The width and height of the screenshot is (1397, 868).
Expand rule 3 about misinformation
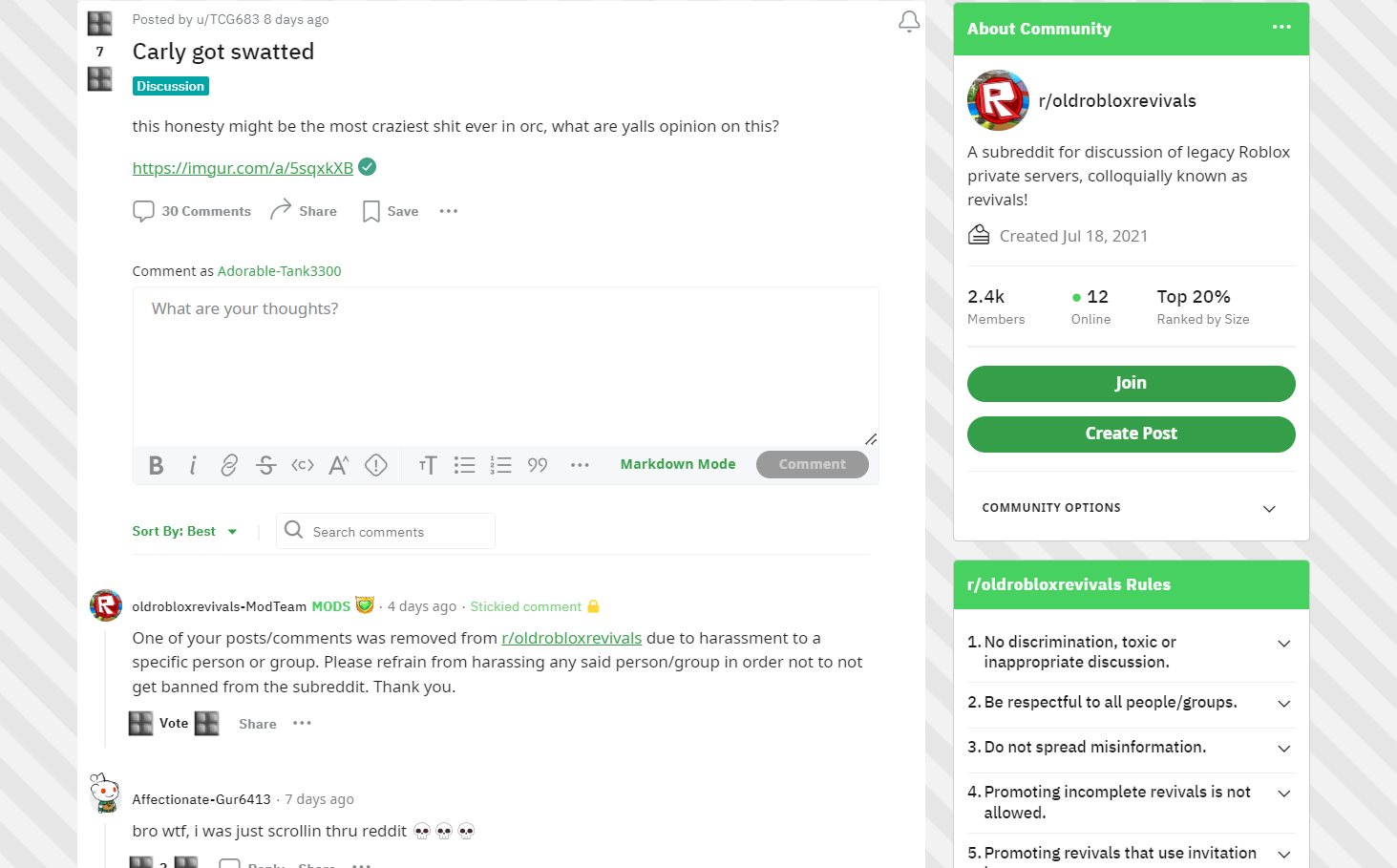(1283, 749)
